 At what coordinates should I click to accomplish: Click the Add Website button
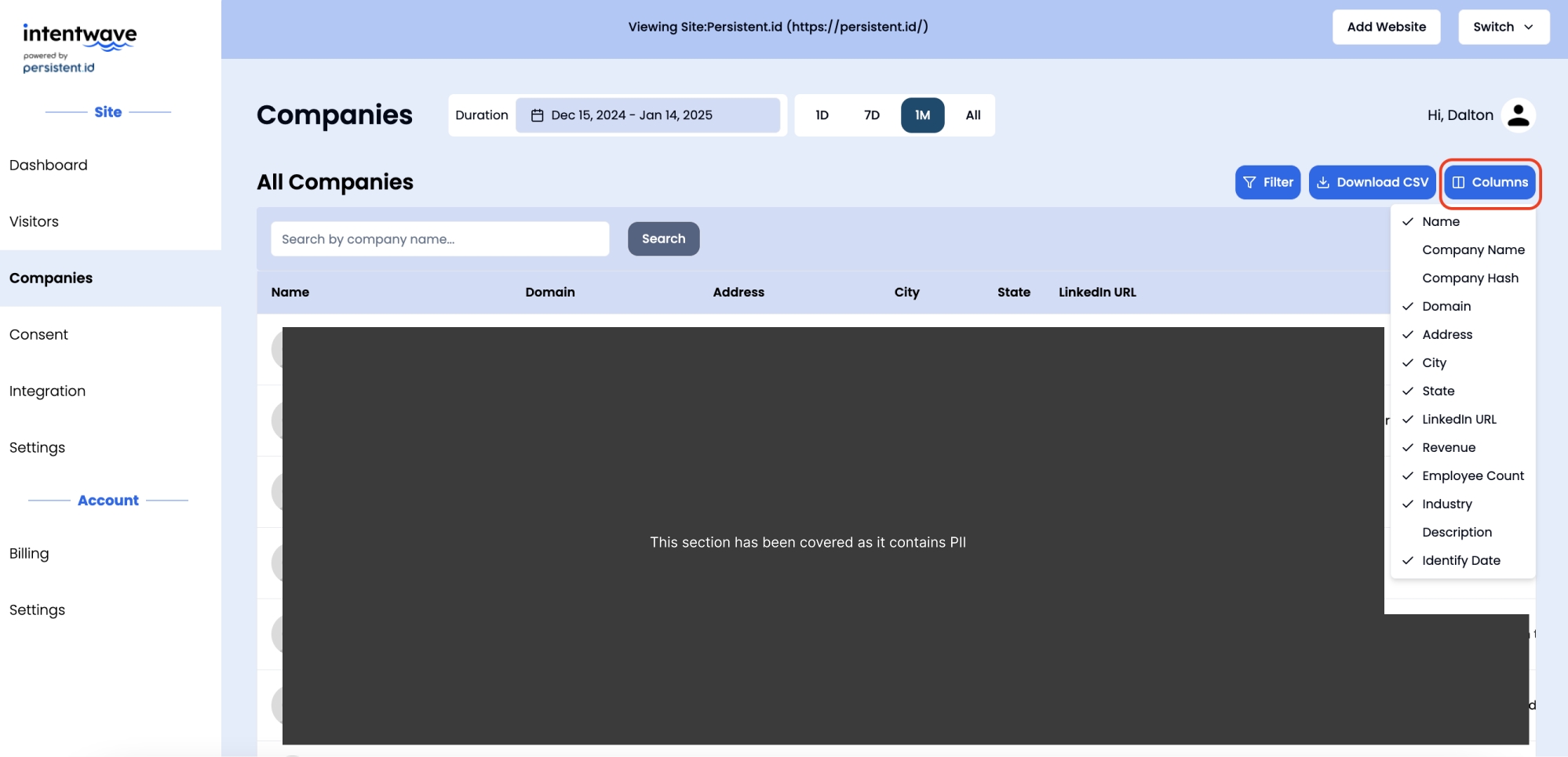[x=1386, y=27]
